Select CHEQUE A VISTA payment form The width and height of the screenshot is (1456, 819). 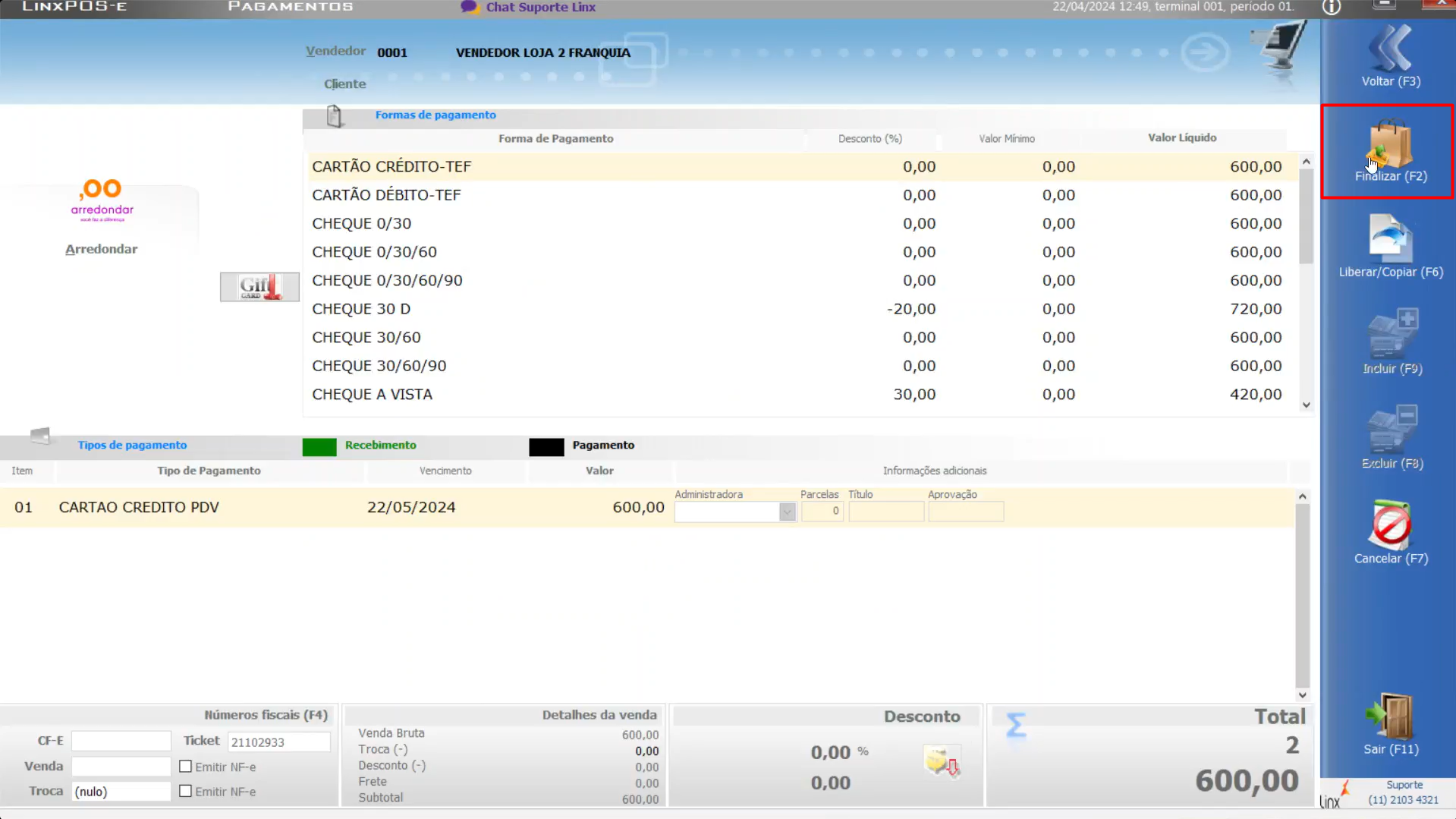point(800,395)
